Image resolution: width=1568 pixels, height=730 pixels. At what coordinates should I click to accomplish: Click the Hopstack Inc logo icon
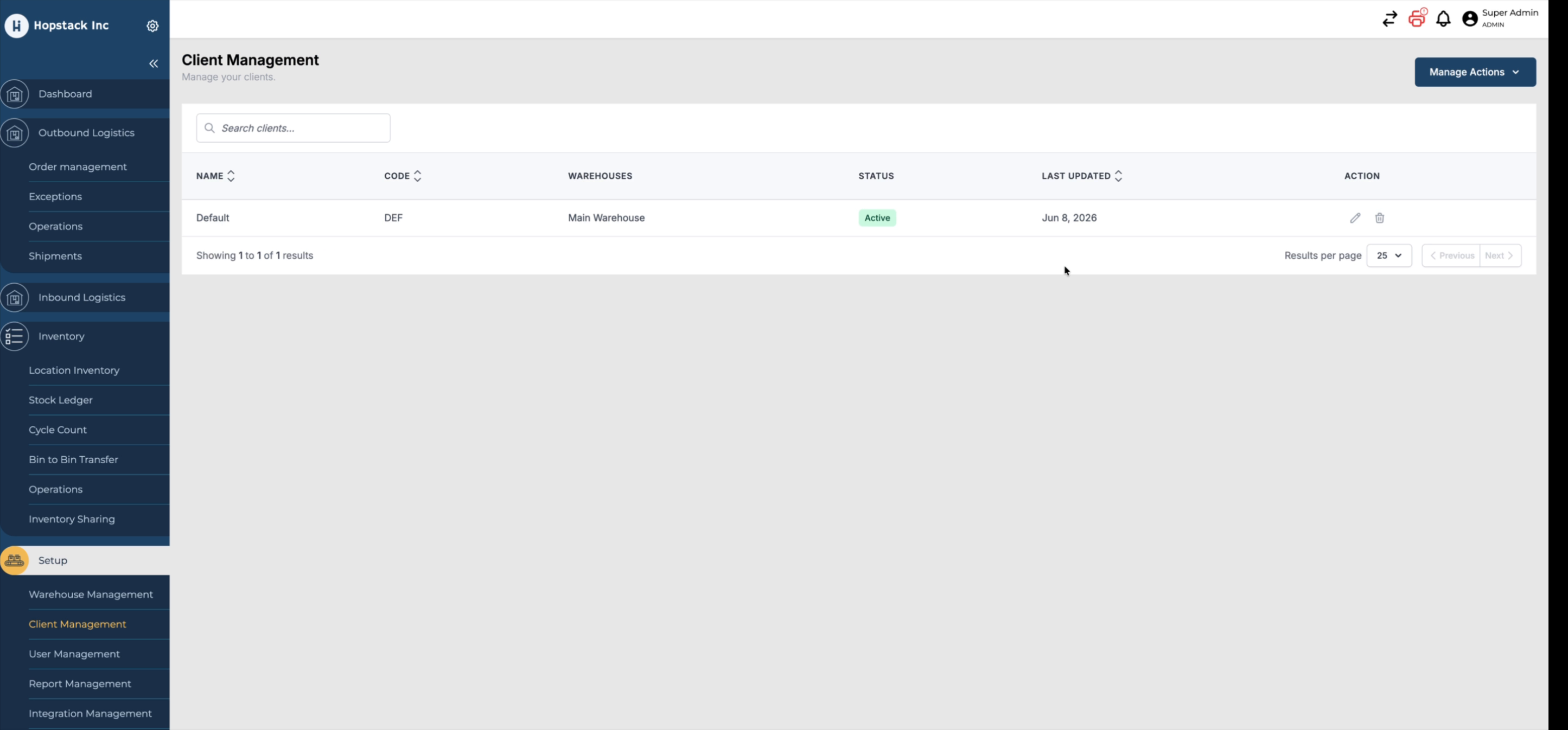click(16, 25)
